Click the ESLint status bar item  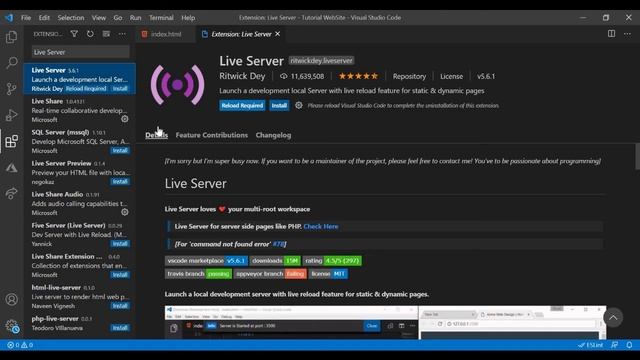[x=591, y=345]
